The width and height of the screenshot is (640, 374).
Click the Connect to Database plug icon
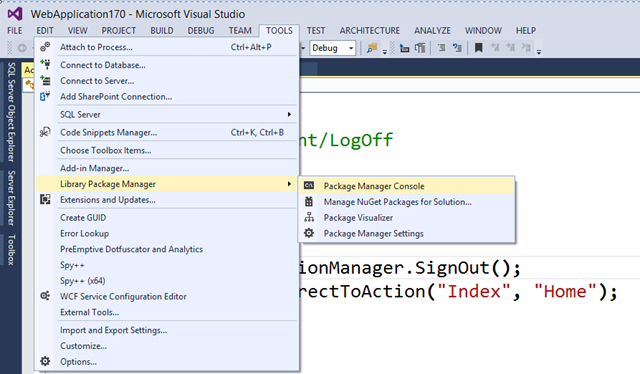click(x=45, y=65)
